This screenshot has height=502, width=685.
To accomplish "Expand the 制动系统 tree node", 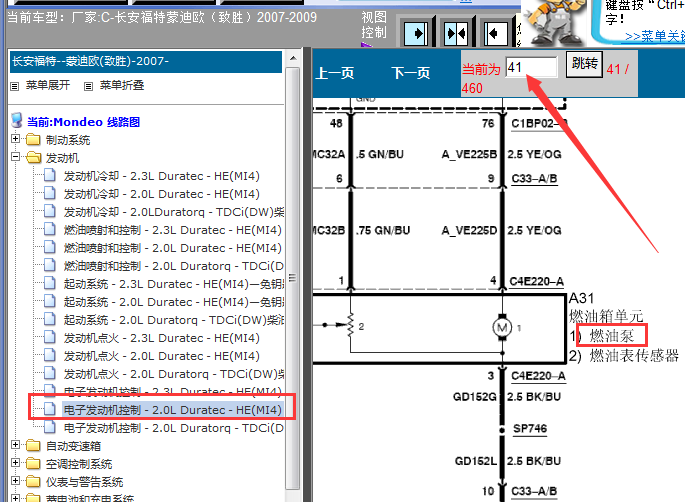I will click(x=15, y=139).
